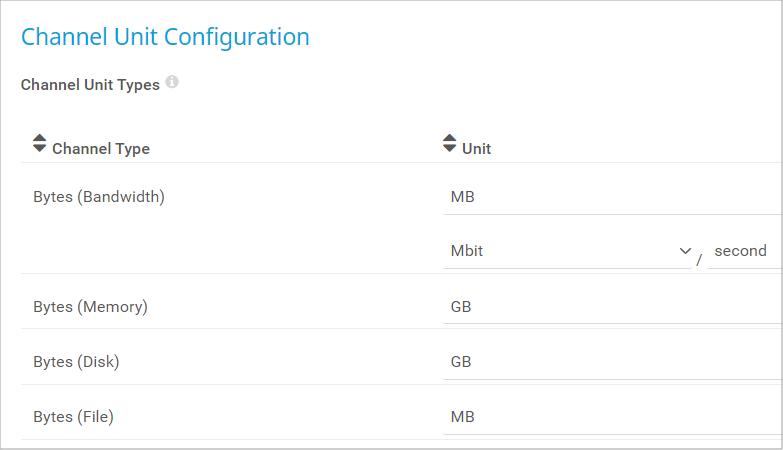Click the down arrow next to Unit header
The image size is (783, 450).
pos(449,149)
